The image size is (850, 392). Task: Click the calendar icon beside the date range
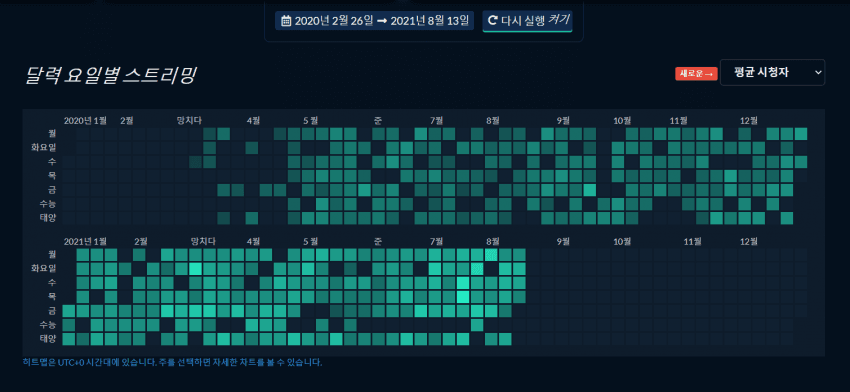286,21
